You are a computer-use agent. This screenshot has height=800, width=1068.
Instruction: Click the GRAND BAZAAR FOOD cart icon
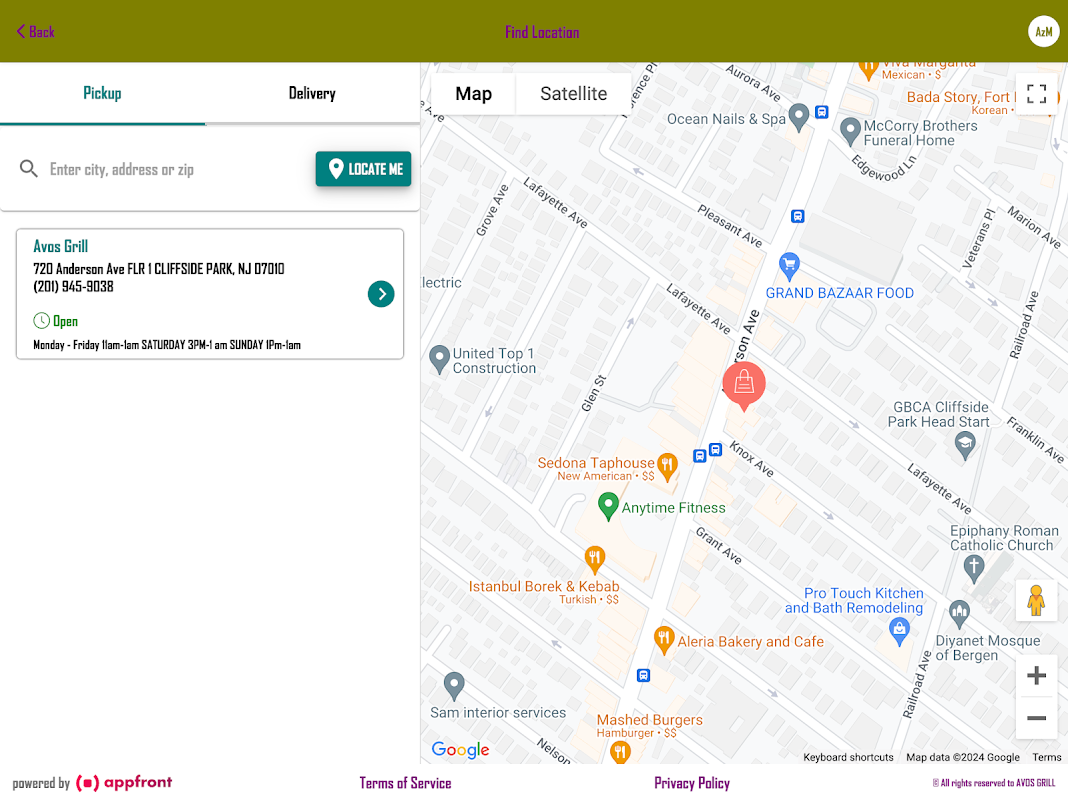click(x=789, y=266)
